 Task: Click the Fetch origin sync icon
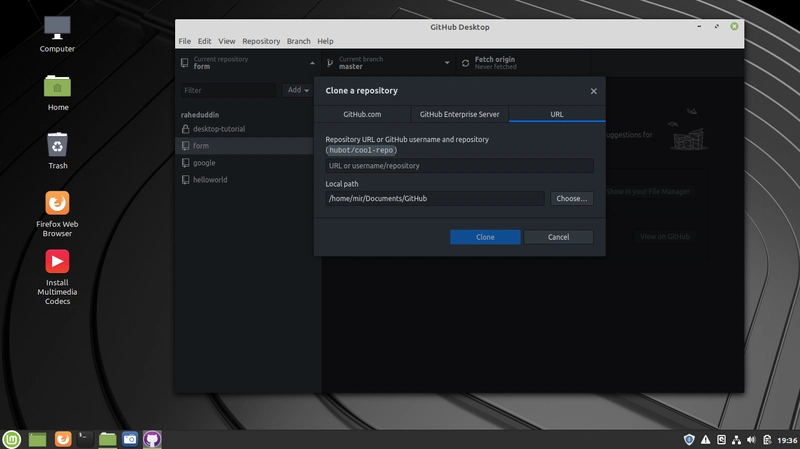(465, 63)
